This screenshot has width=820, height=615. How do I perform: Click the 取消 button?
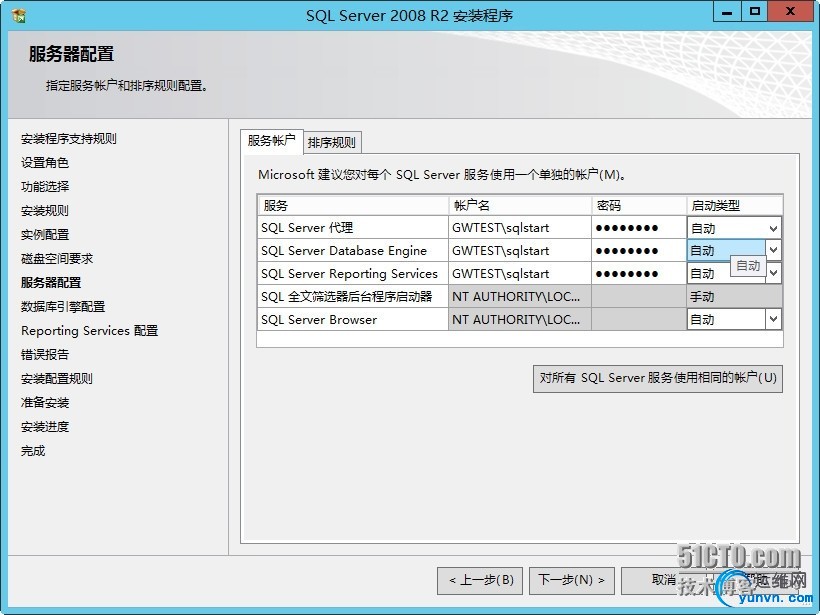coord(663,580)
